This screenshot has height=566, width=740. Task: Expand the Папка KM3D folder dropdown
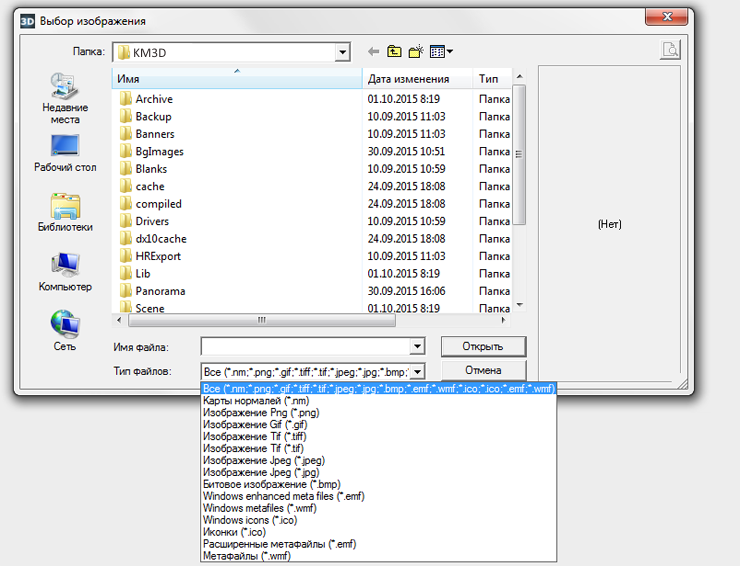pyautogui.click(x=343, y=52)
